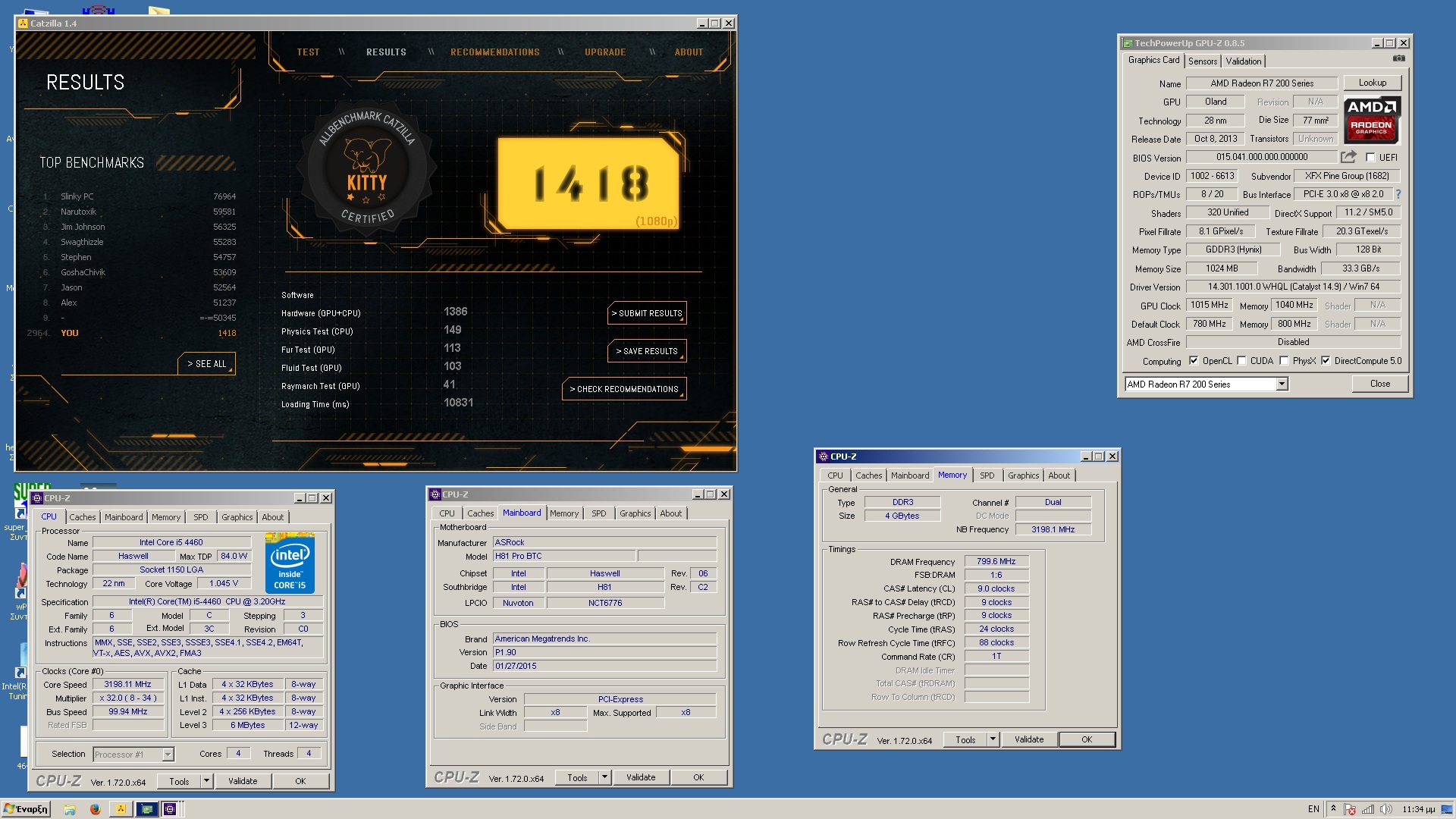Open the TEST tab in Catzilla
Viewport: 1456px width, 819px height.
point(309,52)
